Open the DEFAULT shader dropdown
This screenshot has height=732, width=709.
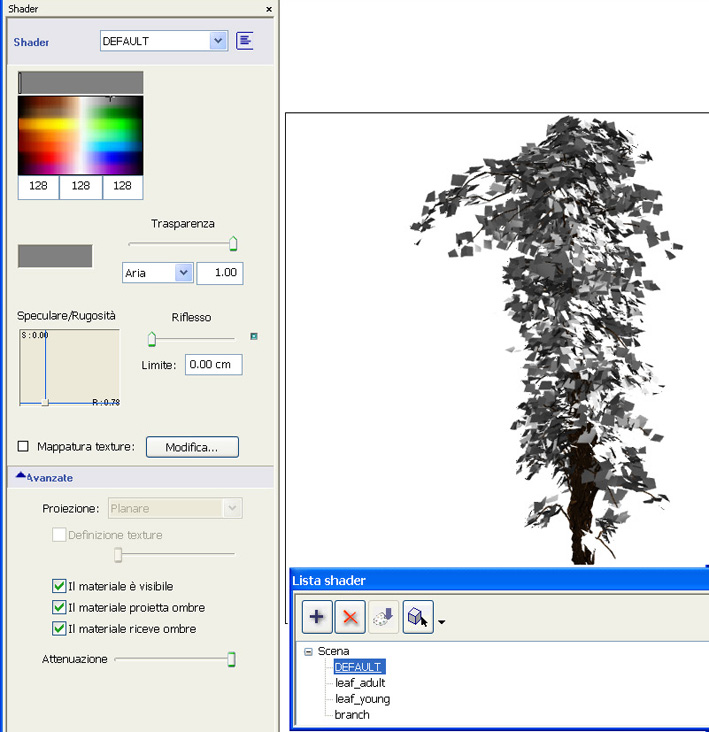click(218, 41)
